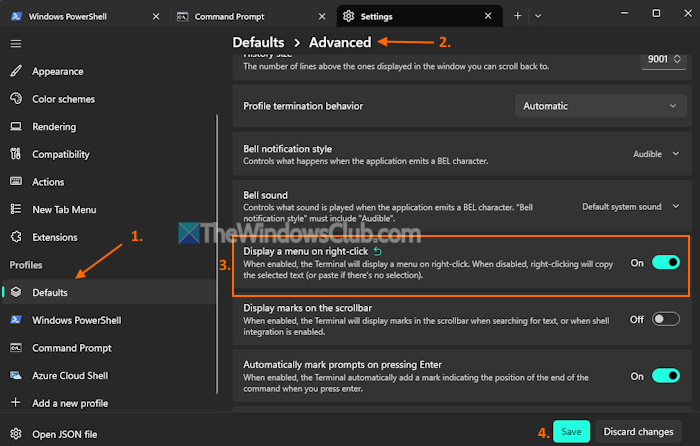The image size is (700, 446).
Task: Click the Actions keyboard icon
Action: pos(16,181)
